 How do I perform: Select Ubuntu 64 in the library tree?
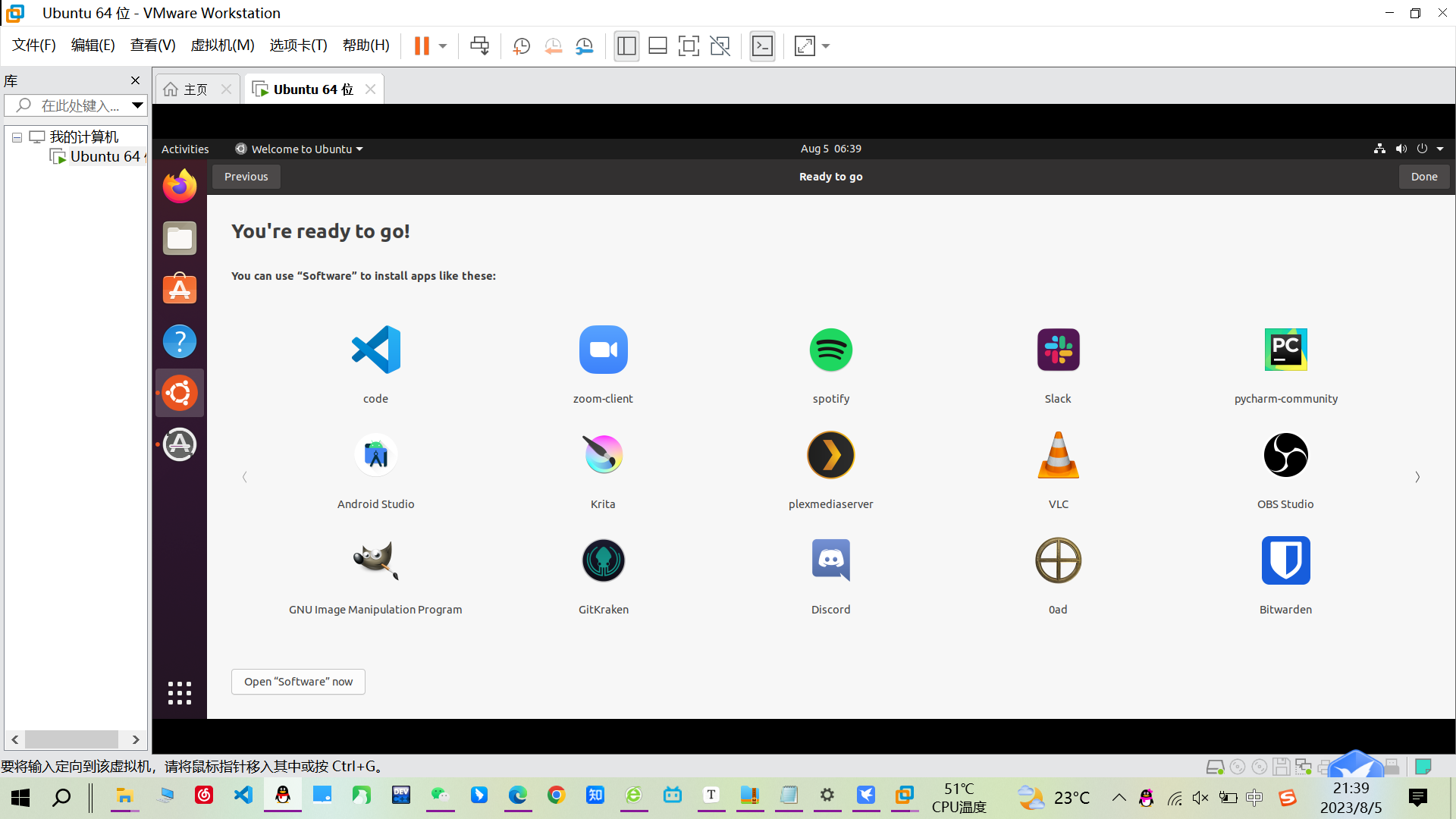(x=99, y=157)
